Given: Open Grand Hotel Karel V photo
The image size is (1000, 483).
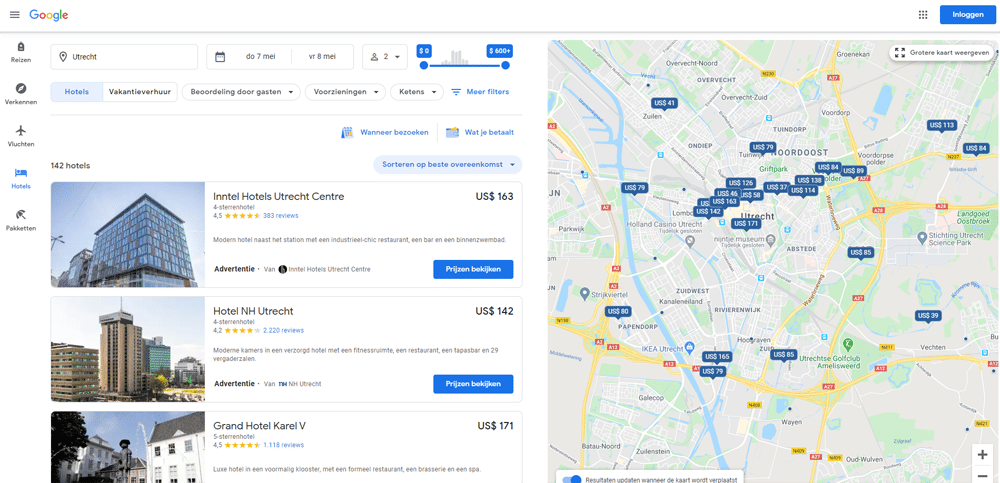Looking at the screenshot, I should coord(128,447).
